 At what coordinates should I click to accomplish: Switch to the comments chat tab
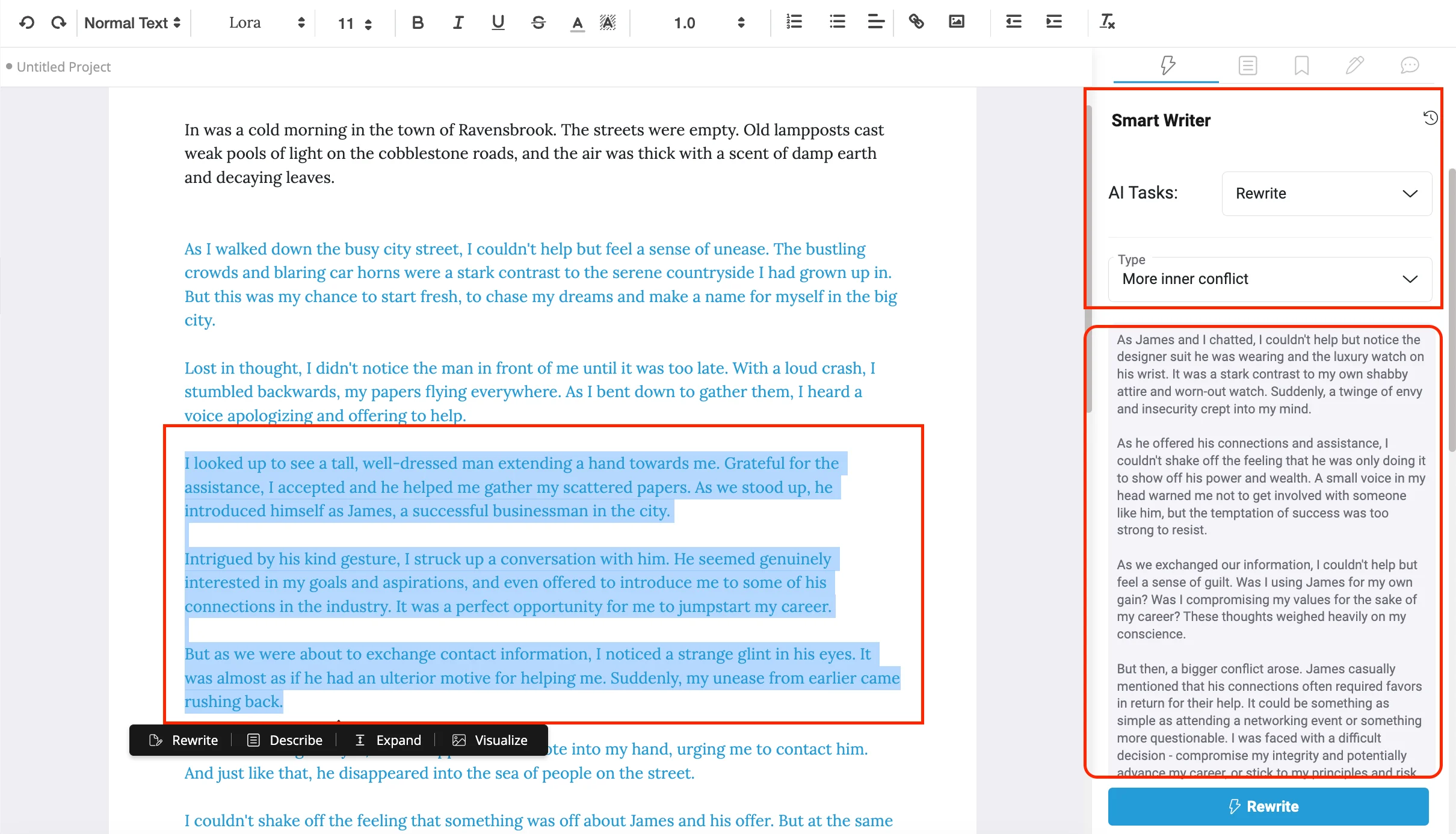click(1409, 65)
